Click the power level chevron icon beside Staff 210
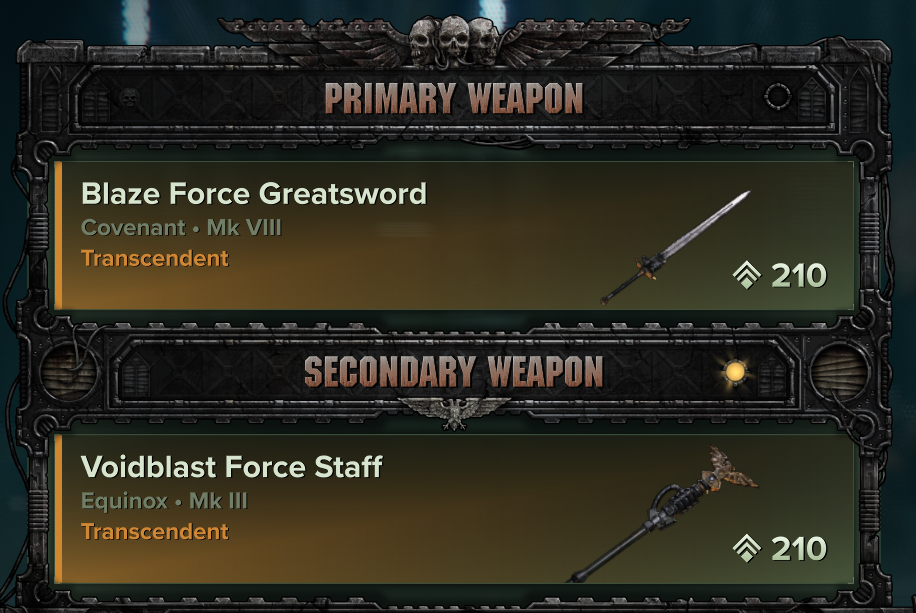The height and width of the screenshot is (613, 916). pyautogui.click(x=747, y=548)
